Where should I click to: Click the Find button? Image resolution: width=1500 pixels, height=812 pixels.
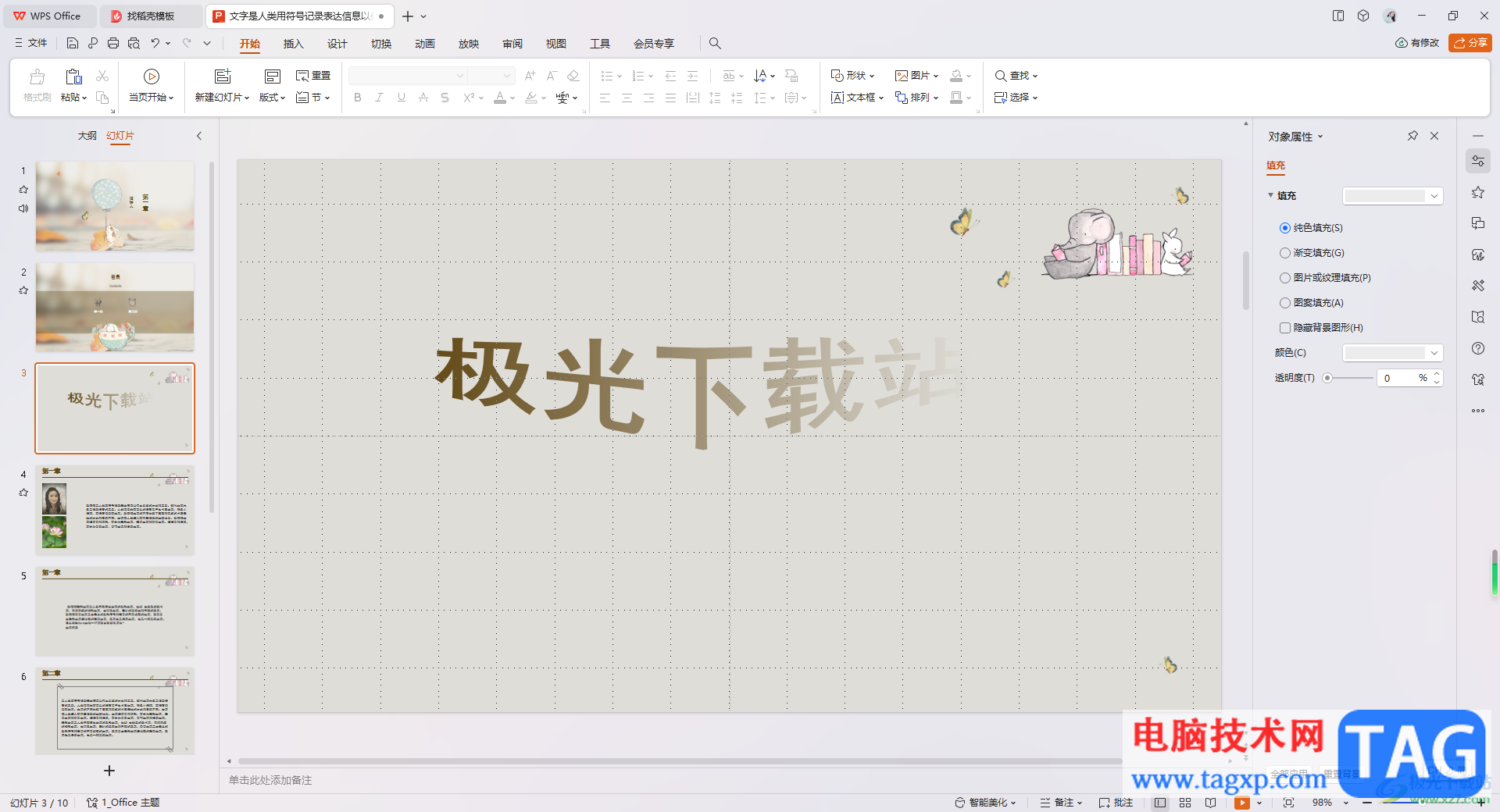tap(1016, 76)
